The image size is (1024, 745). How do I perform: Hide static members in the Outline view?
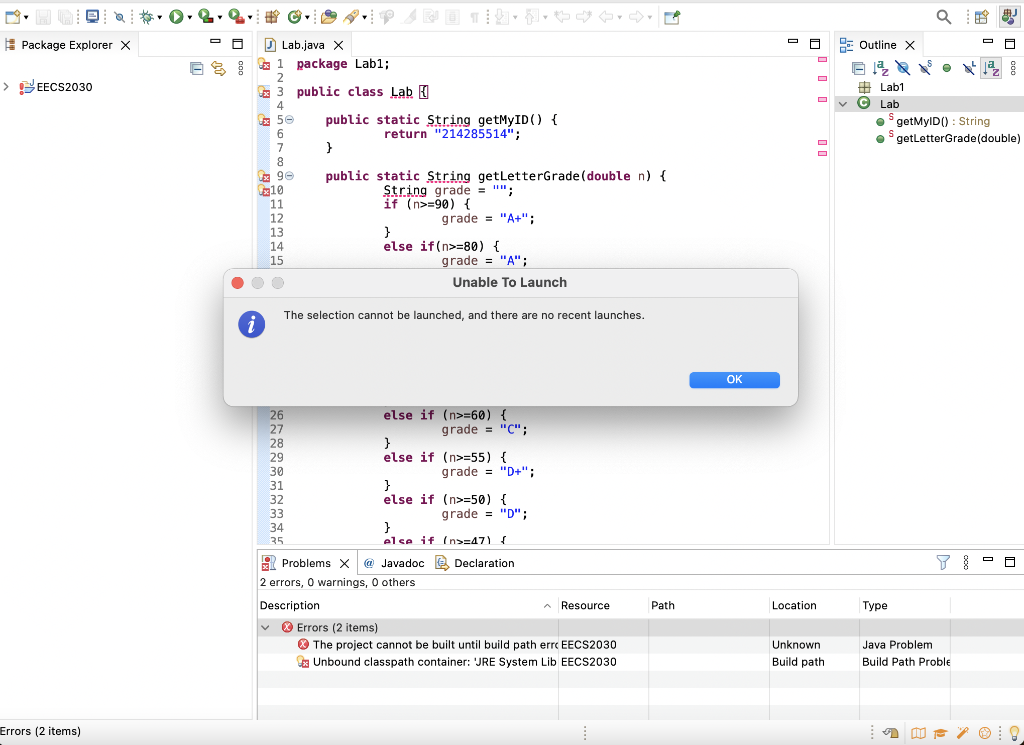pos(925,68)
